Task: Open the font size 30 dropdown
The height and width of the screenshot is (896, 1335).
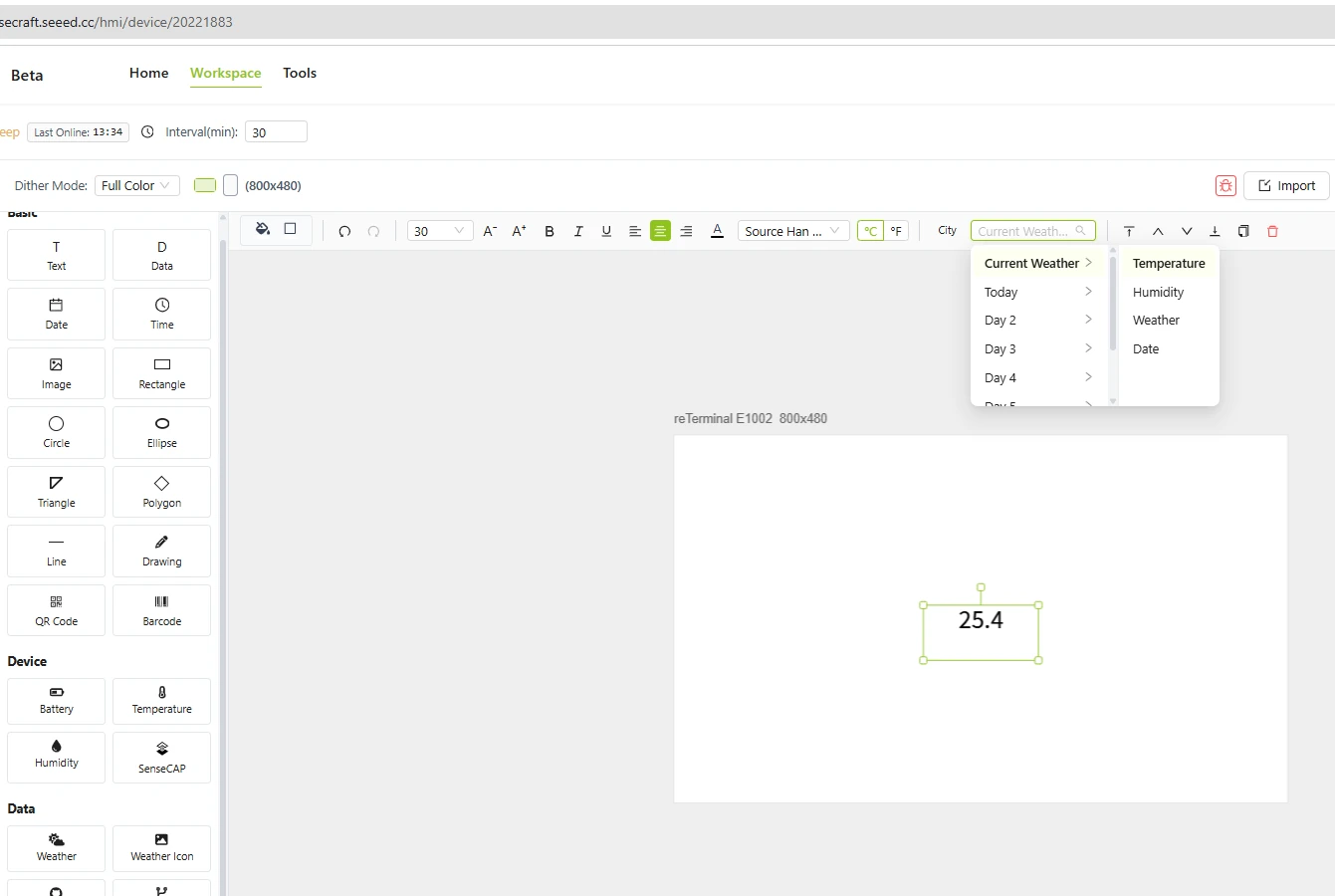Action: [x=439, y=231]
